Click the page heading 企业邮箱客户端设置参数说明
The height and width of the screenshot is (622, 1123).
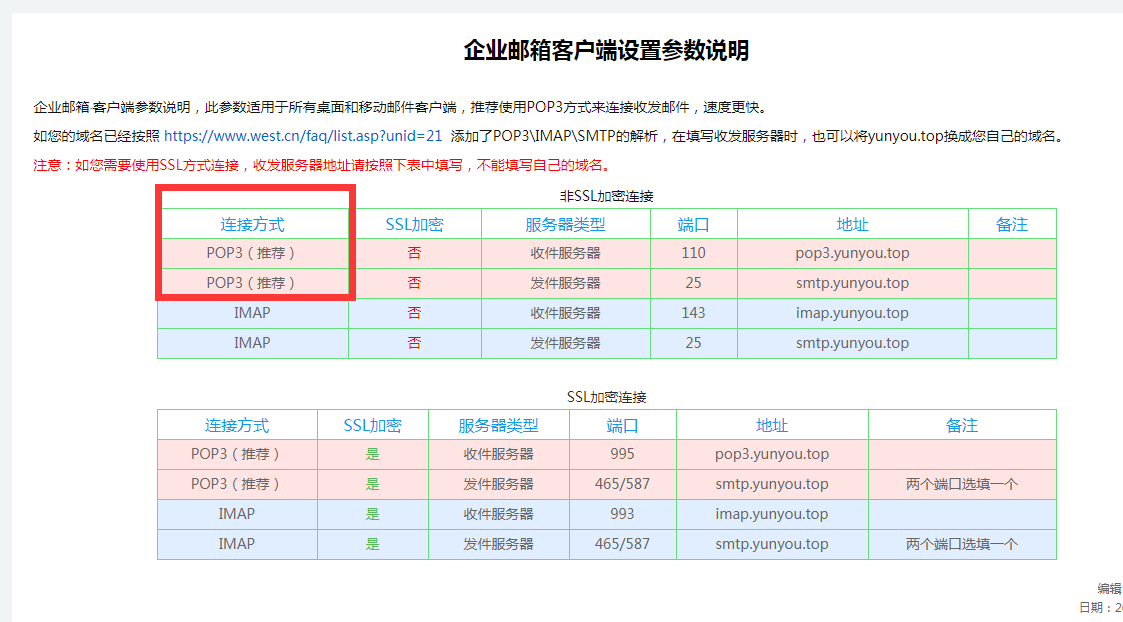click(606, 50)
